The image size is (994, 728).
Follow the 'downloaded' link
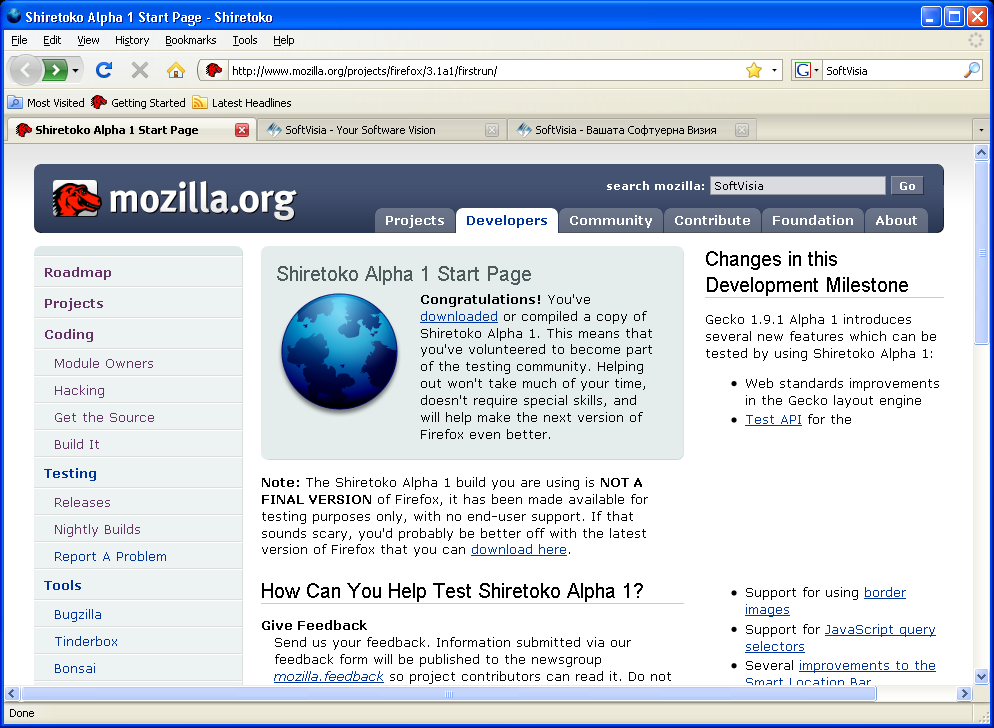pos(458,316)
